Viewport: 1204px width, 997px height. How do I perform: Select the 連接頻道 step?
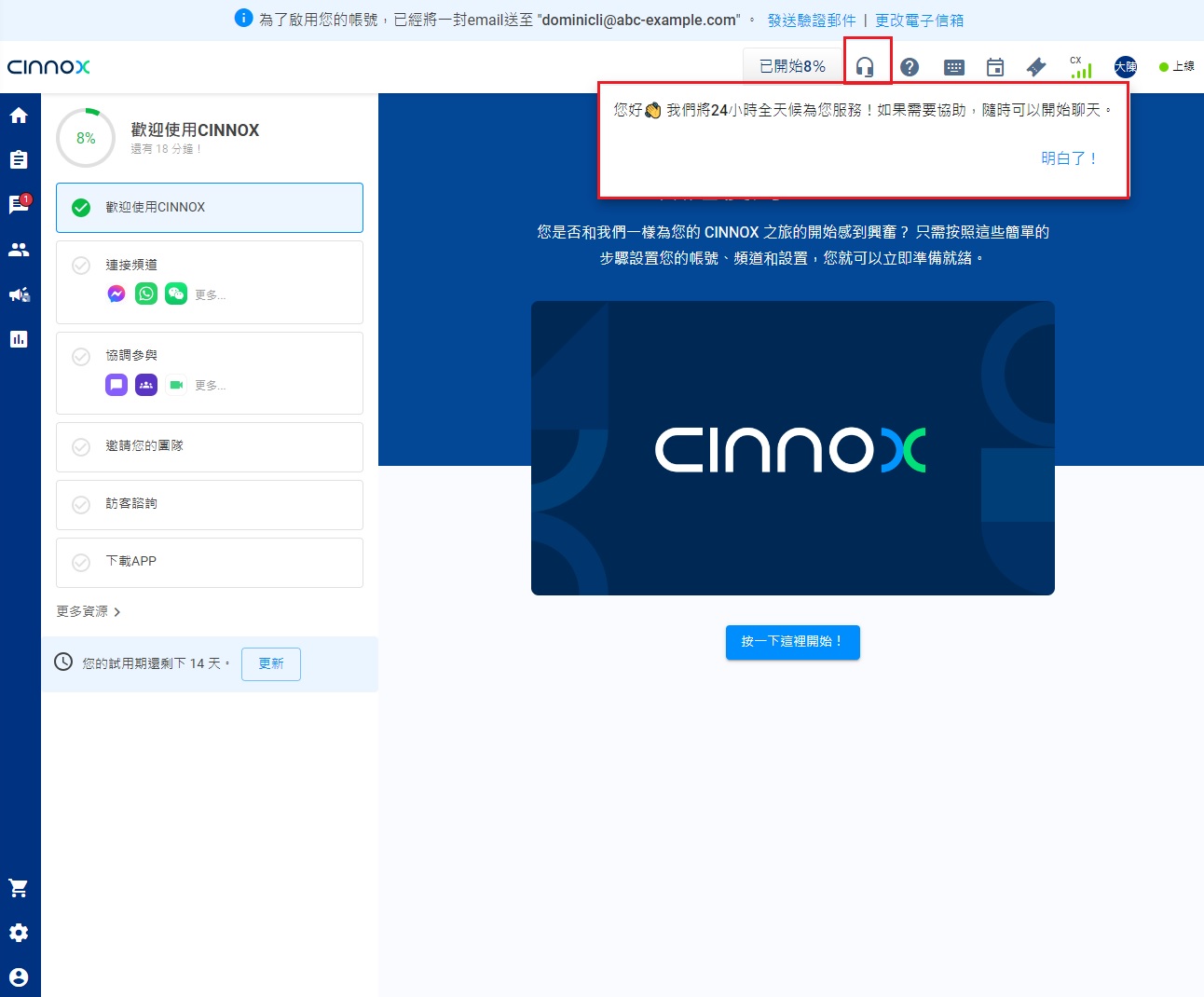(x=210, y=282)
